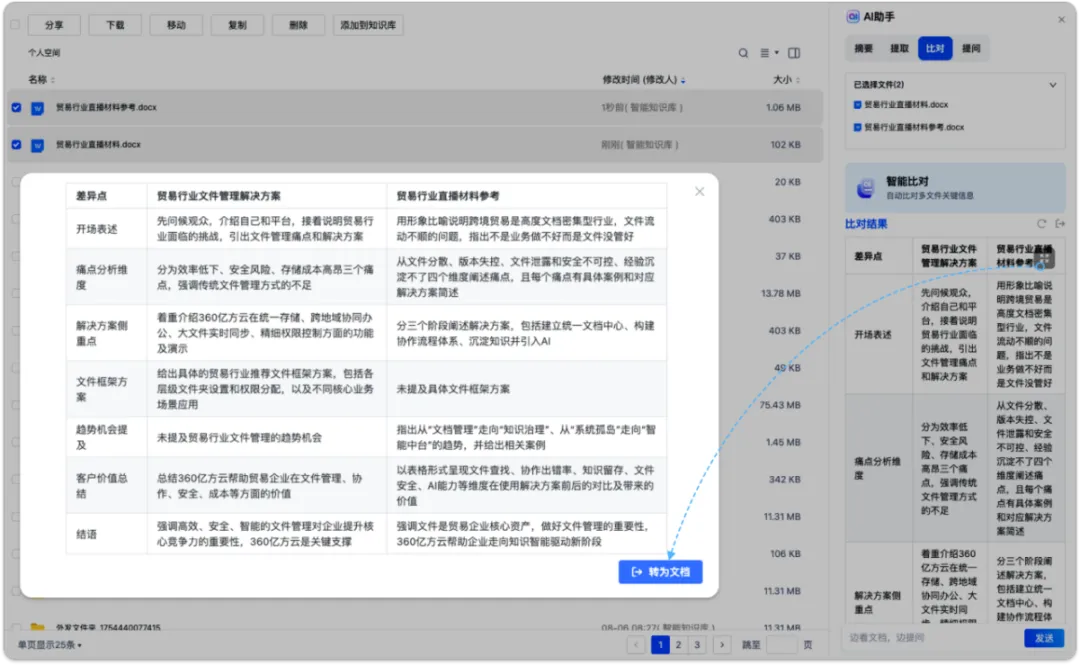Click the list view icon next to search
The width and height of the screenshot is (1080, 665).
pos(765,52)
